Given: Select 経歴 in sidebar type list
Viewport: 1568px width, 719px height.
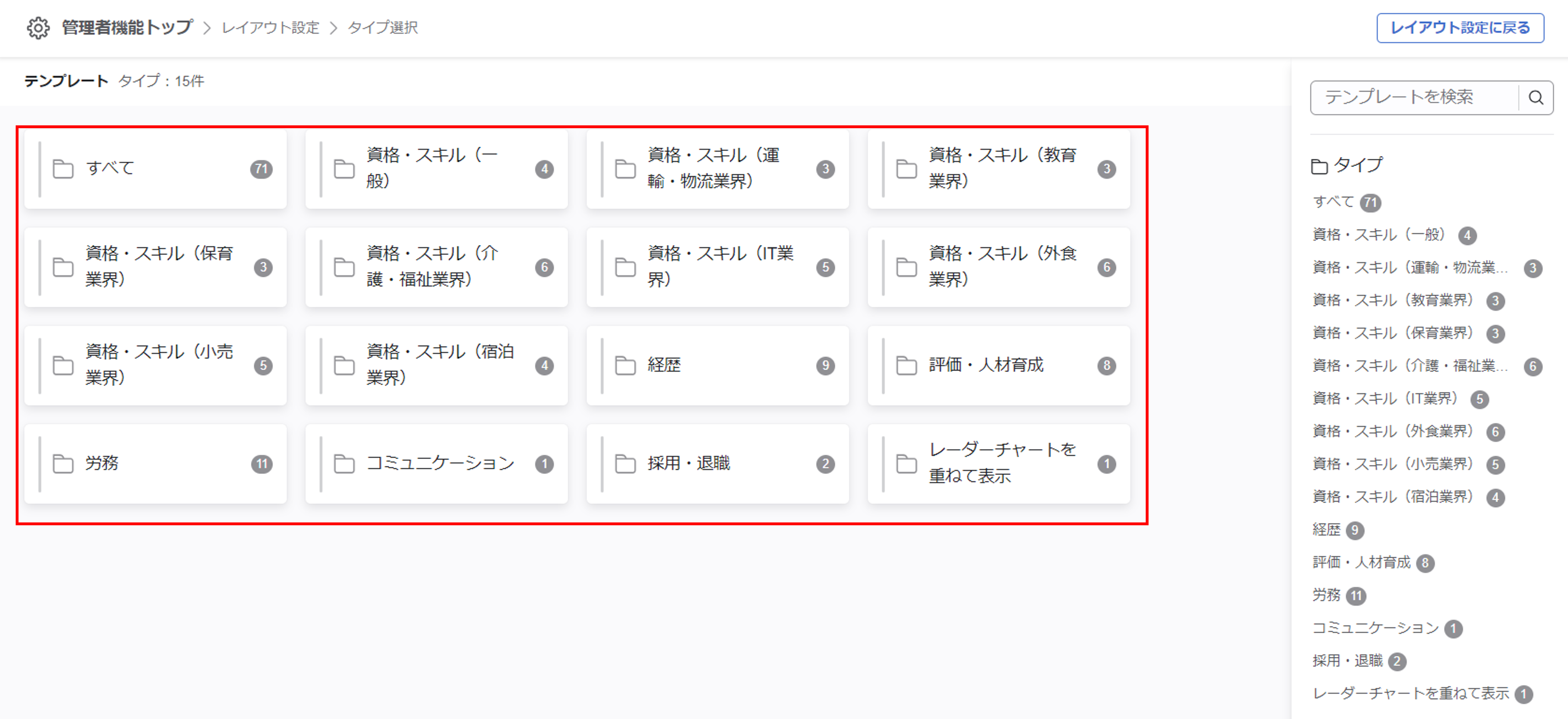Looking at the screenshot, I should click(1326, 530).
